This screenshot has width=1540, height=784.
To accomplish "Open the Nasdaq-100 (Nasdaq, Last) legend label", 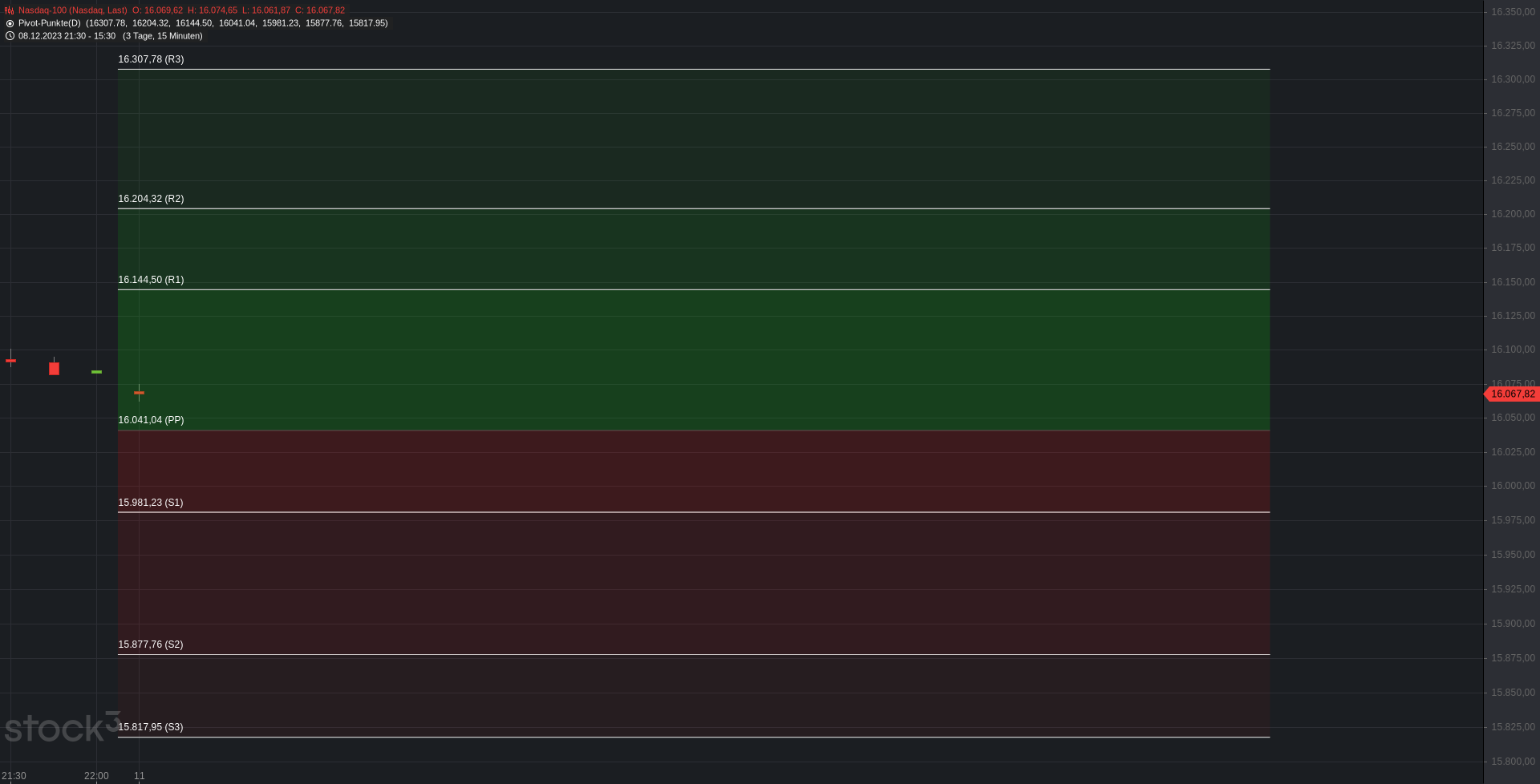I will tap(72, 10).
